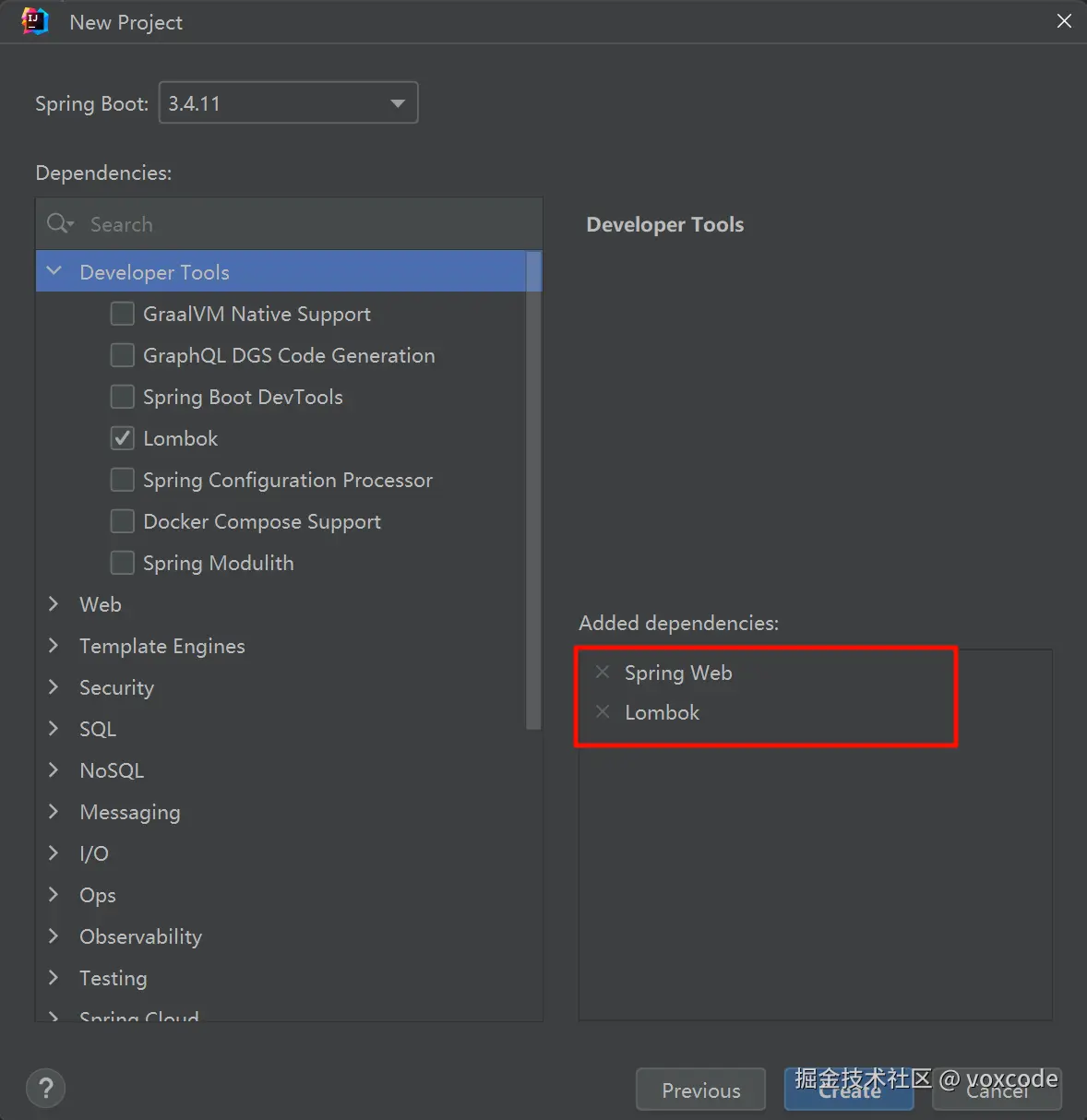Image resolution: width=1087 pixels, height=1120 pixels.
Task: Click the GraalVM Native Support label
Action: 257,314
